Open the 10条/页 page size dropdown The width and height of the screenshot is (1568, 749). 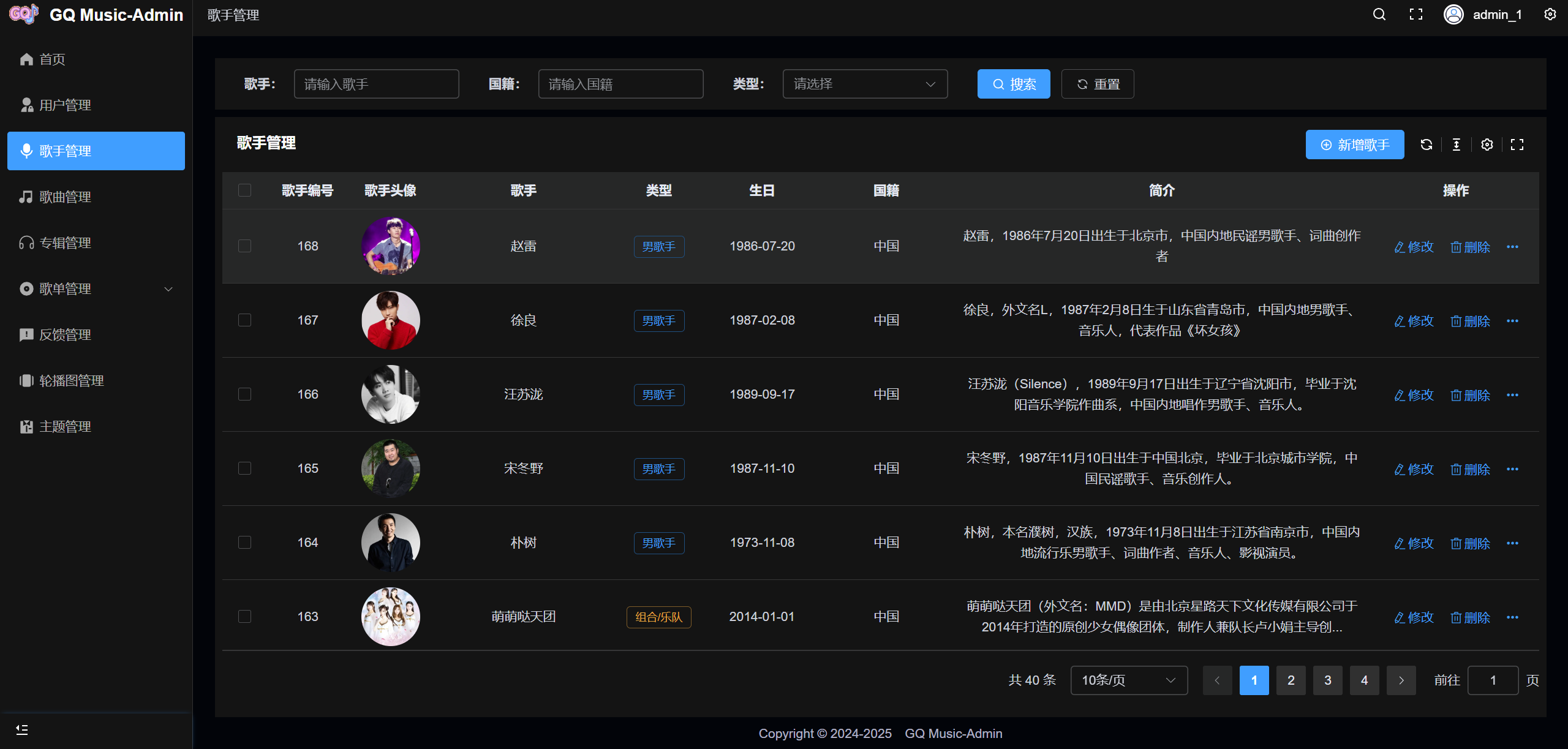(x=1128, y=680)
